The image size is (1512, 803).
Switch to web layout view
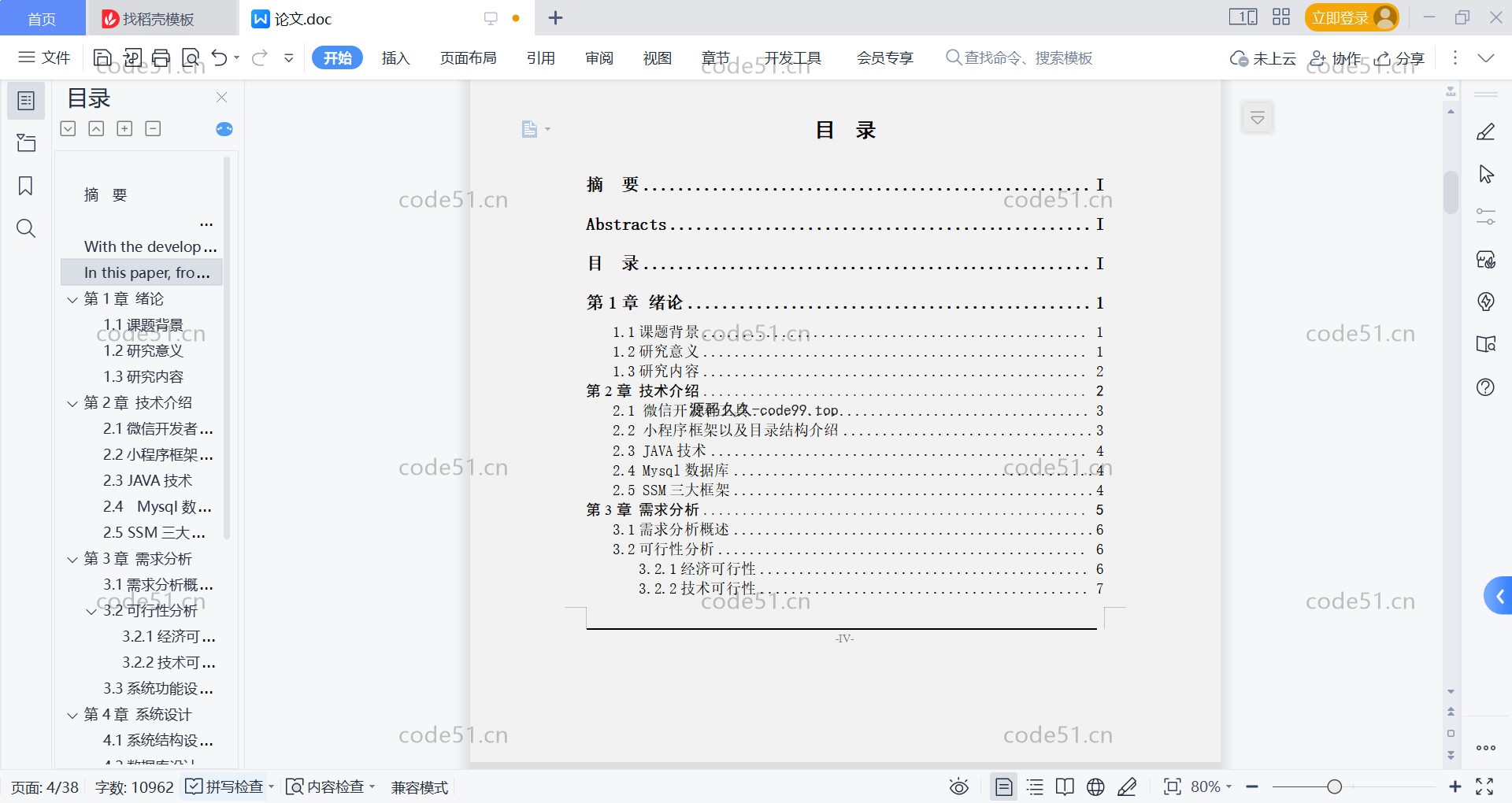(1095, 786)
